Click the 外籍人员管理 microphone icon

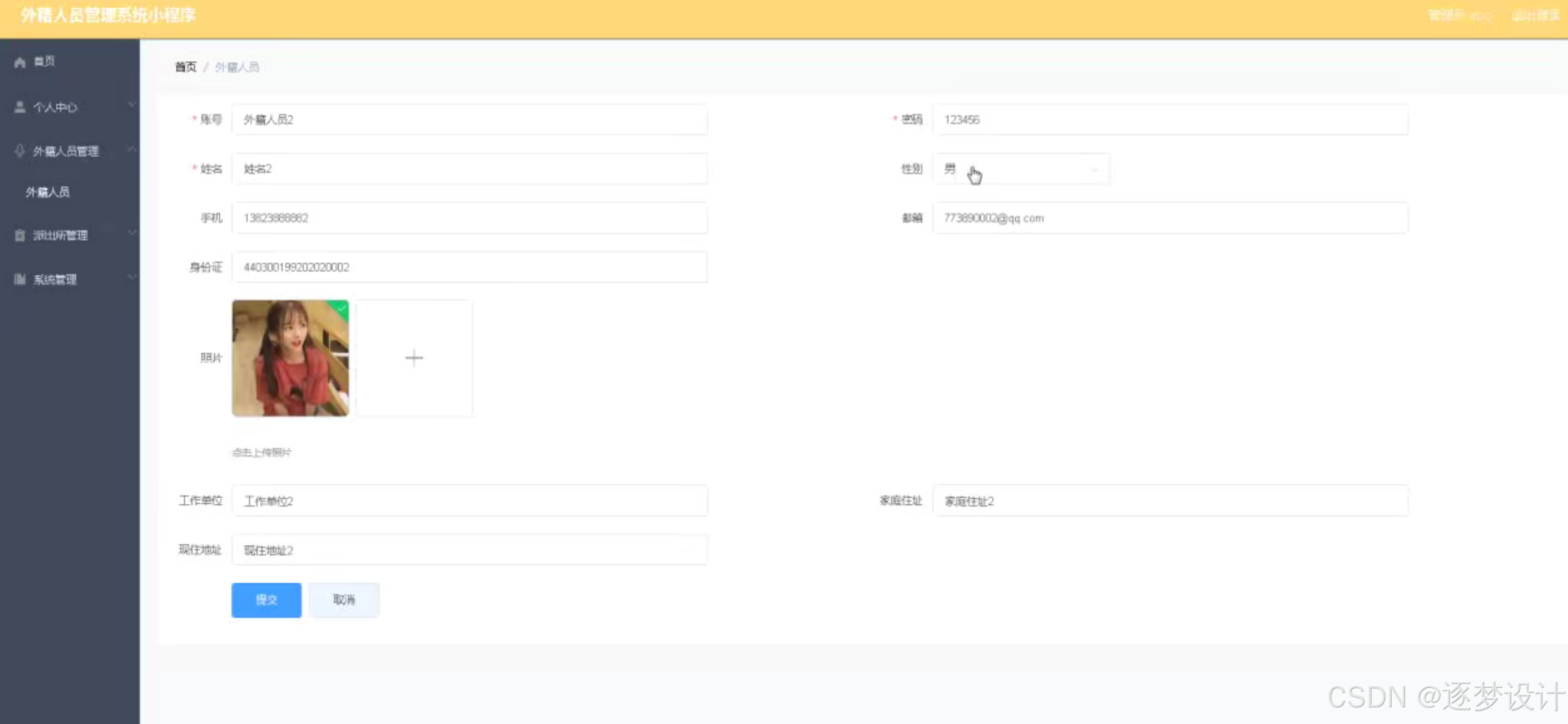(x=19, y=151)
